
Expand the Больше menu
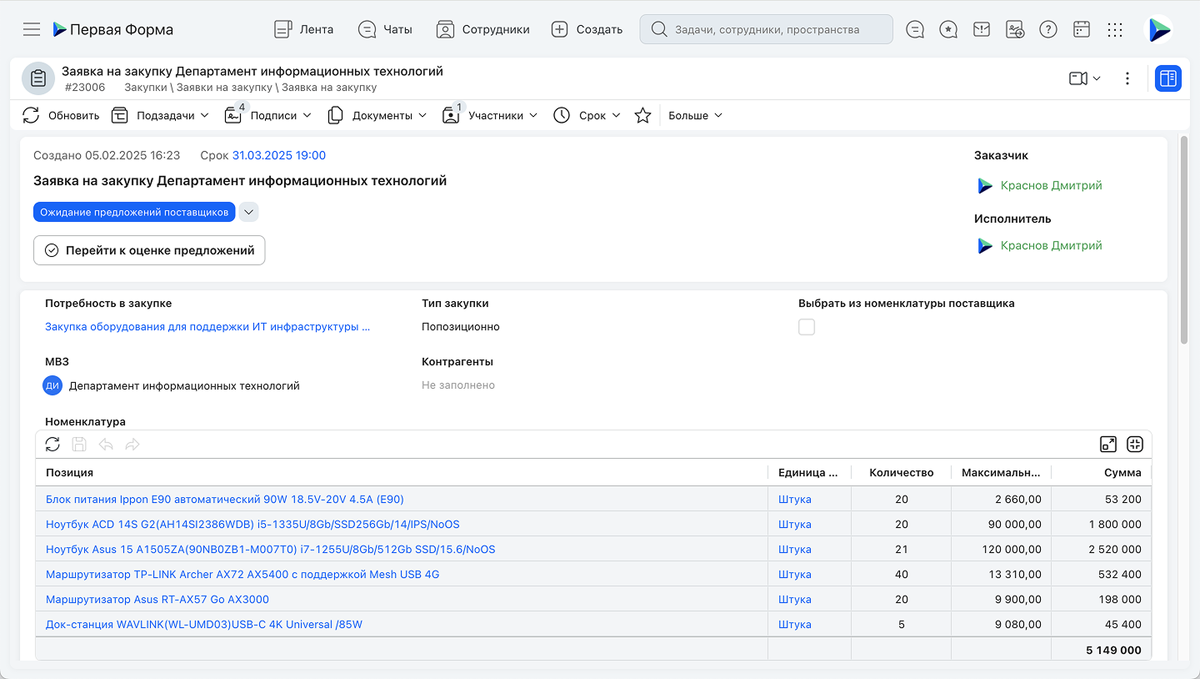click(695, 116)
